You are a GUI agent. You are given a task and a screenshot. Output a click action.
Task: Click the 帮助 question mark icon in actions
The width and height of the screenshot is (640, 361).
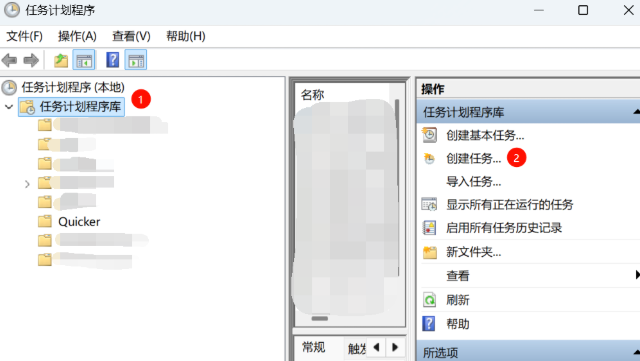pos(429,323)
